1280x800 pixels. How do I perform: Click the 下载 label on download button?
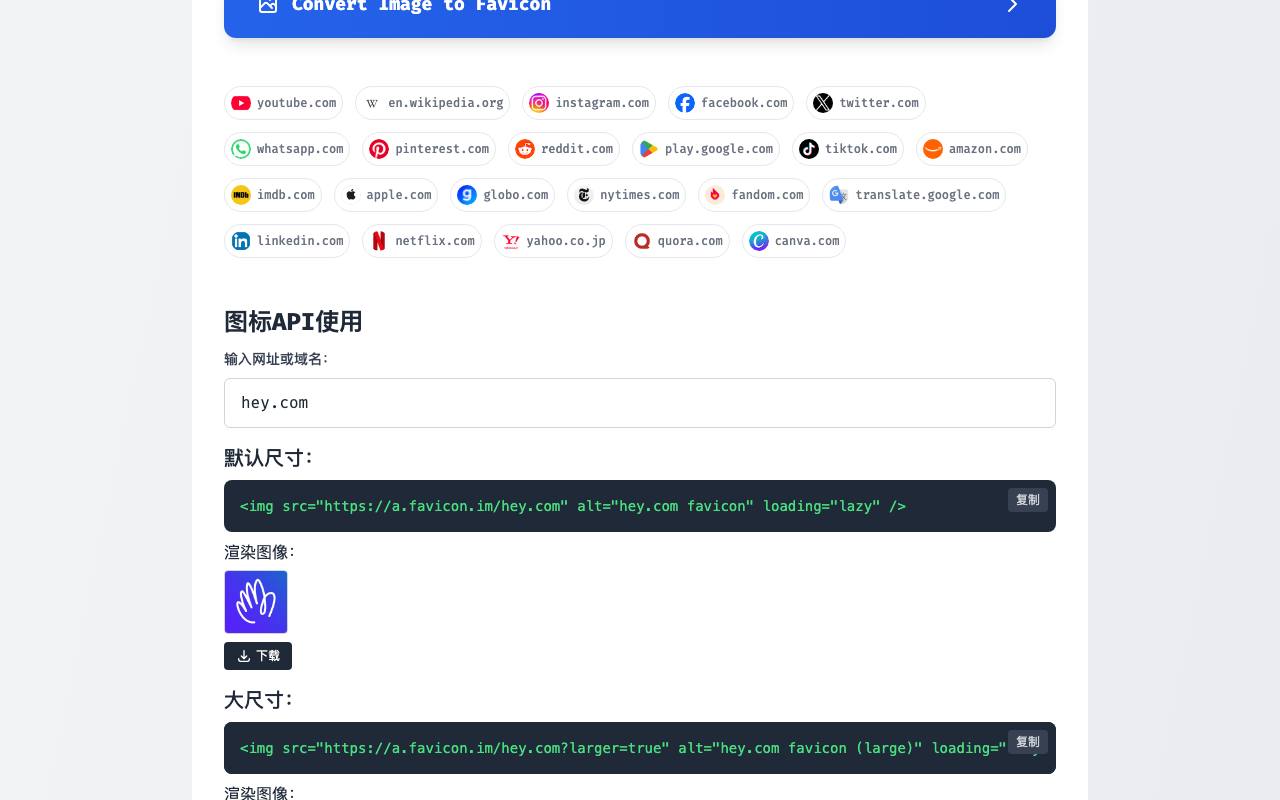click(x=268, y=656)
